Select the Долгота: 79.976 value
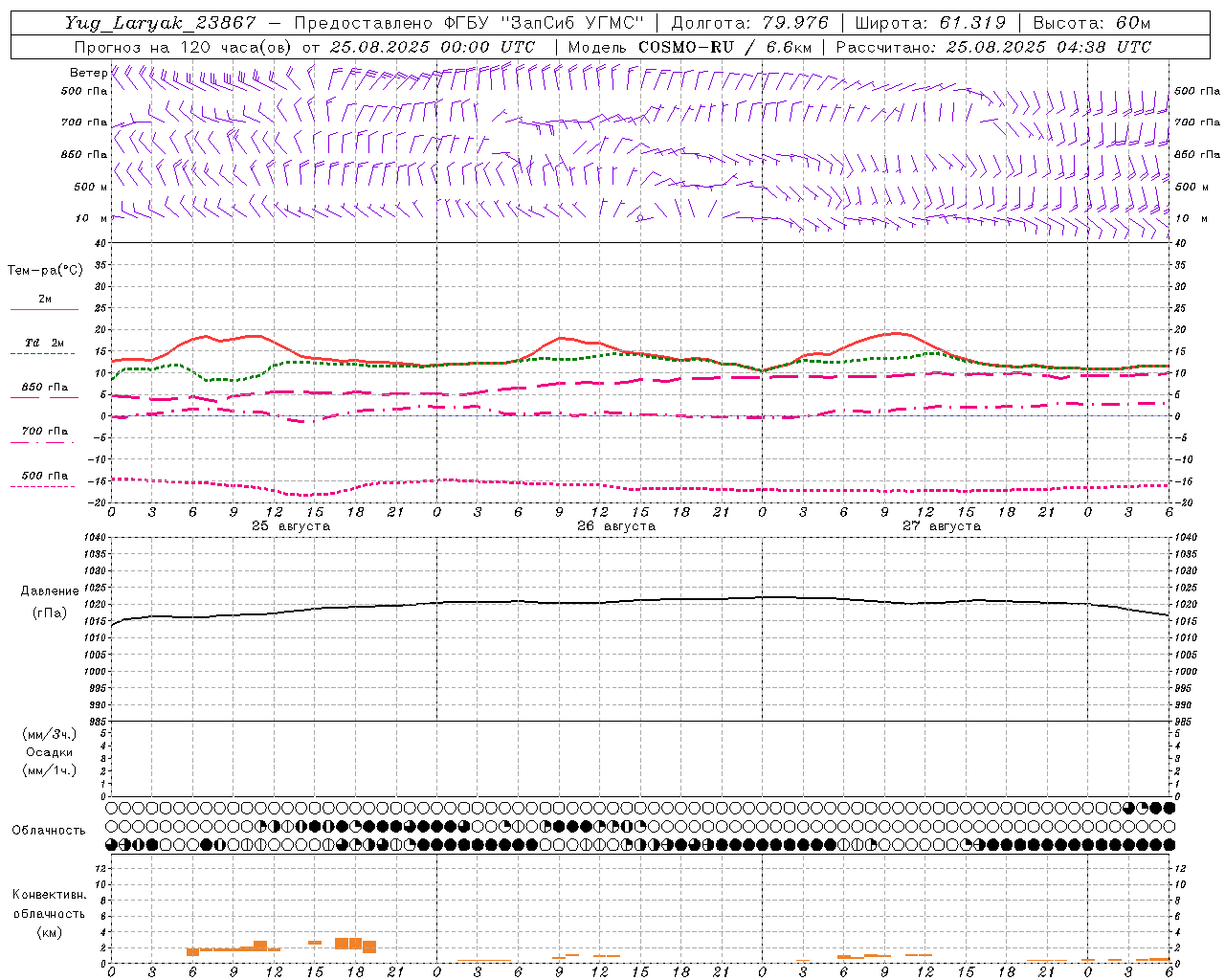The height and width of the screenshot is (980, 1225). coord(750,24)
